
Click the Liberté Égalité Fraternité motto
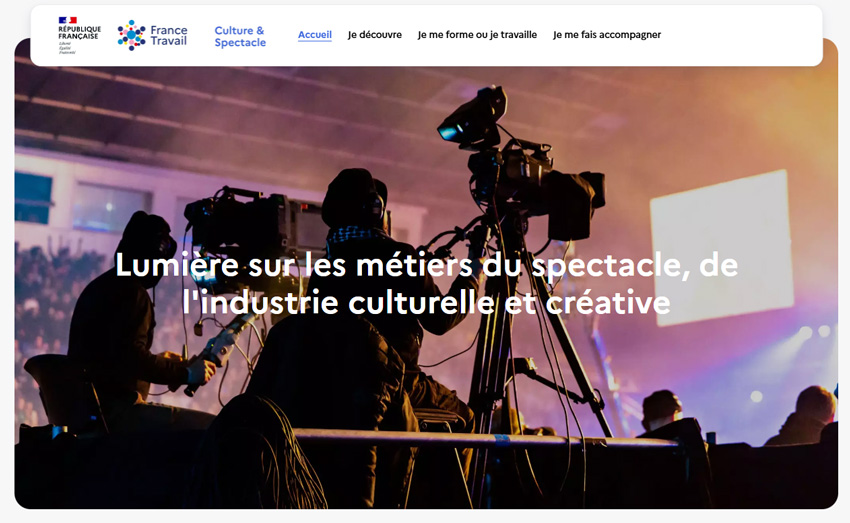(67, 48)
